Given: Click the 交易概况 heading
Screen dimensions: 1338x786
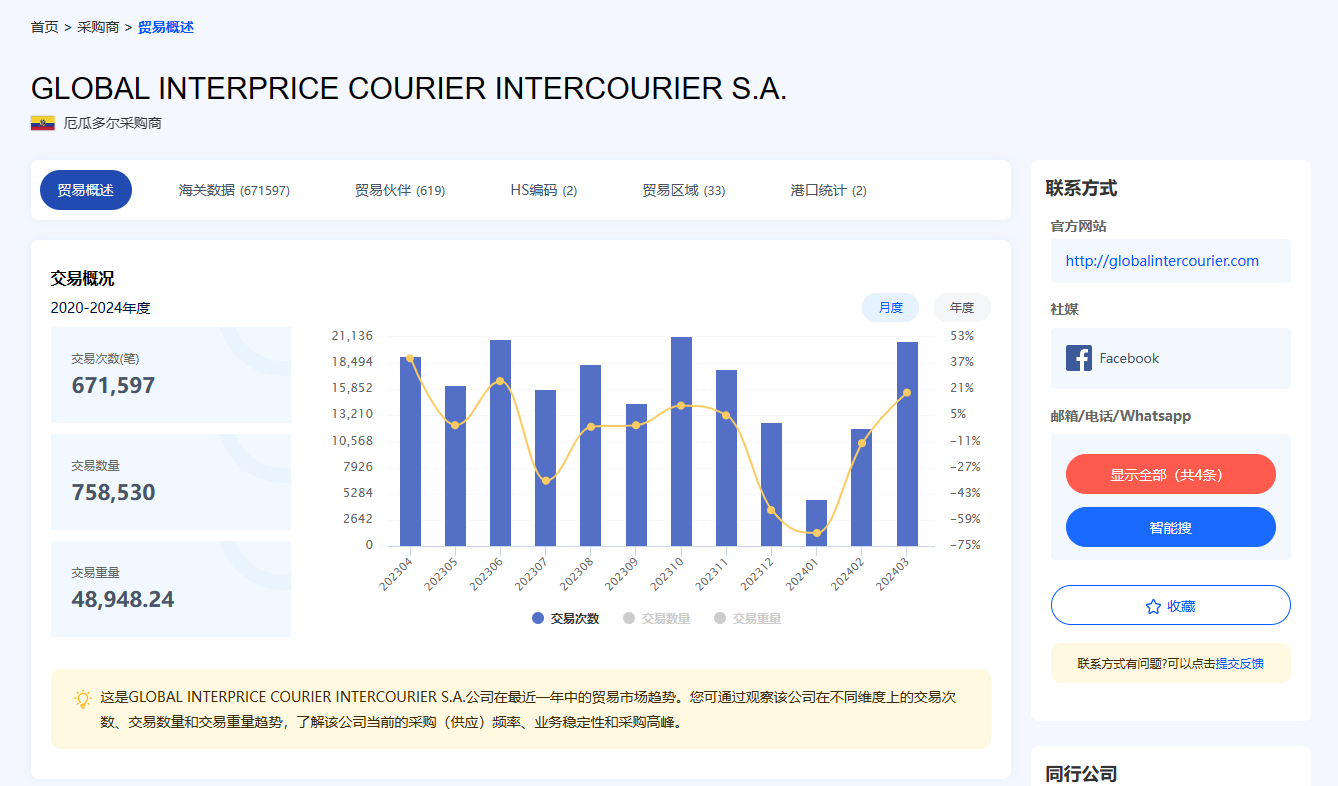Looking at the screenshot, I should tap(82, 278).
